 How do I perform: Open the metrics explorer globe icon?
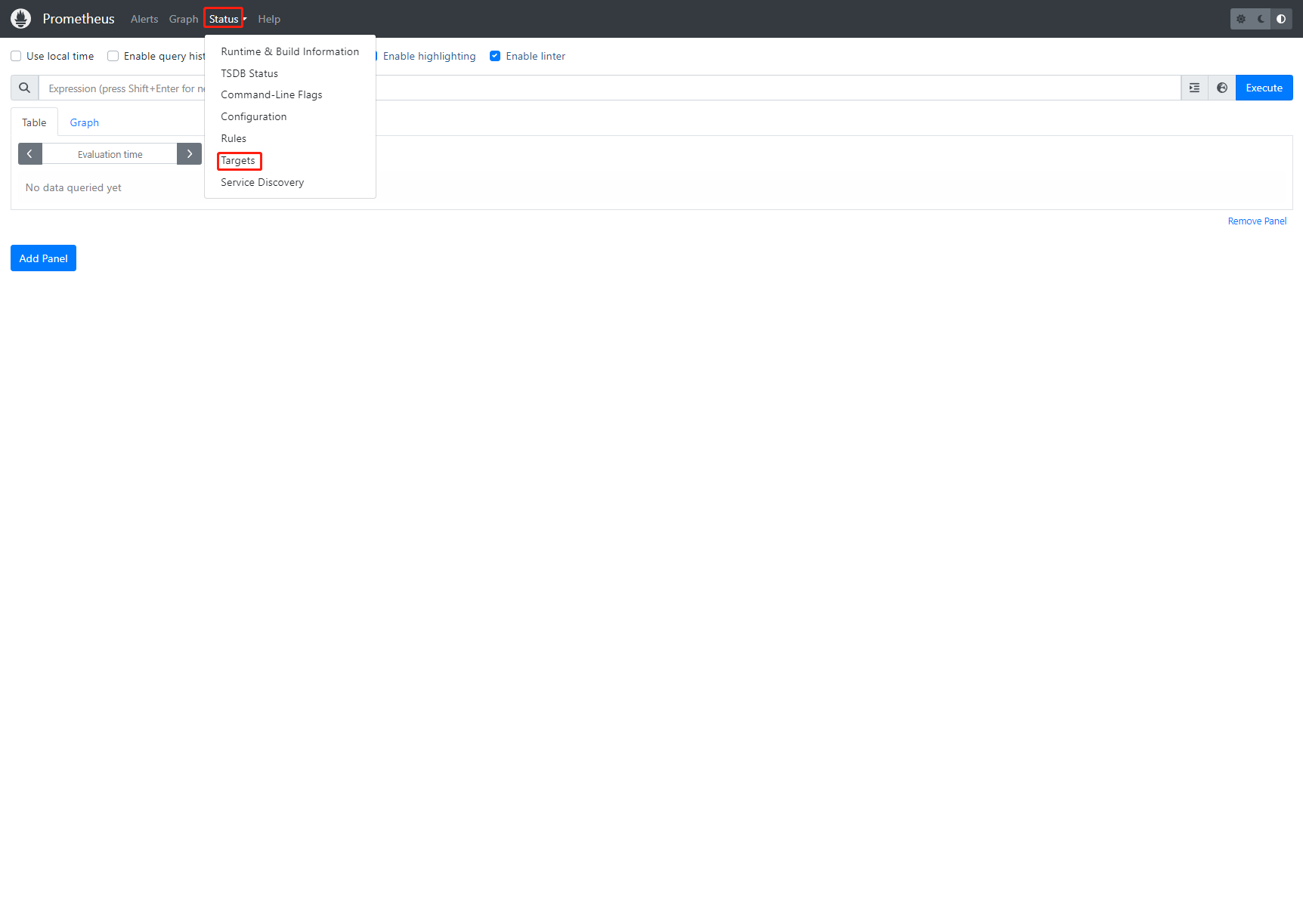(x=1222, y=88)
